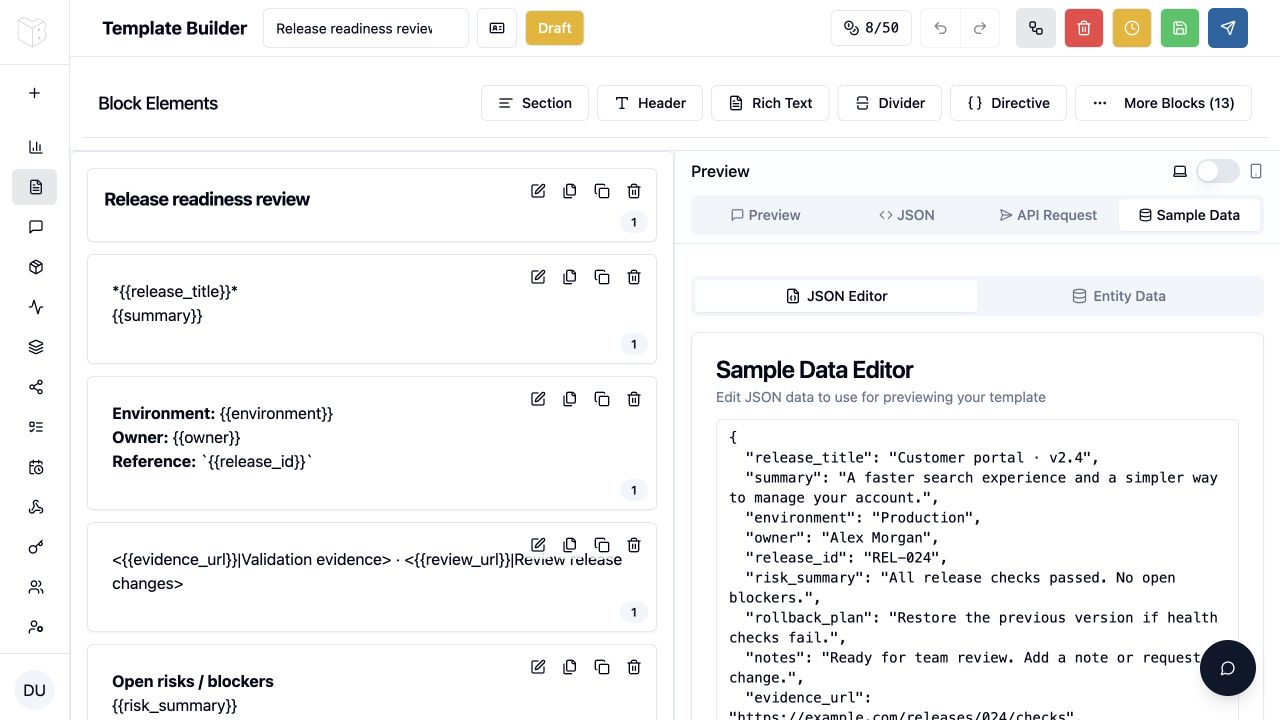Screen dimensions: 1280x720
Task: Open the floating chat bubble button
Action: point(1228,668)
